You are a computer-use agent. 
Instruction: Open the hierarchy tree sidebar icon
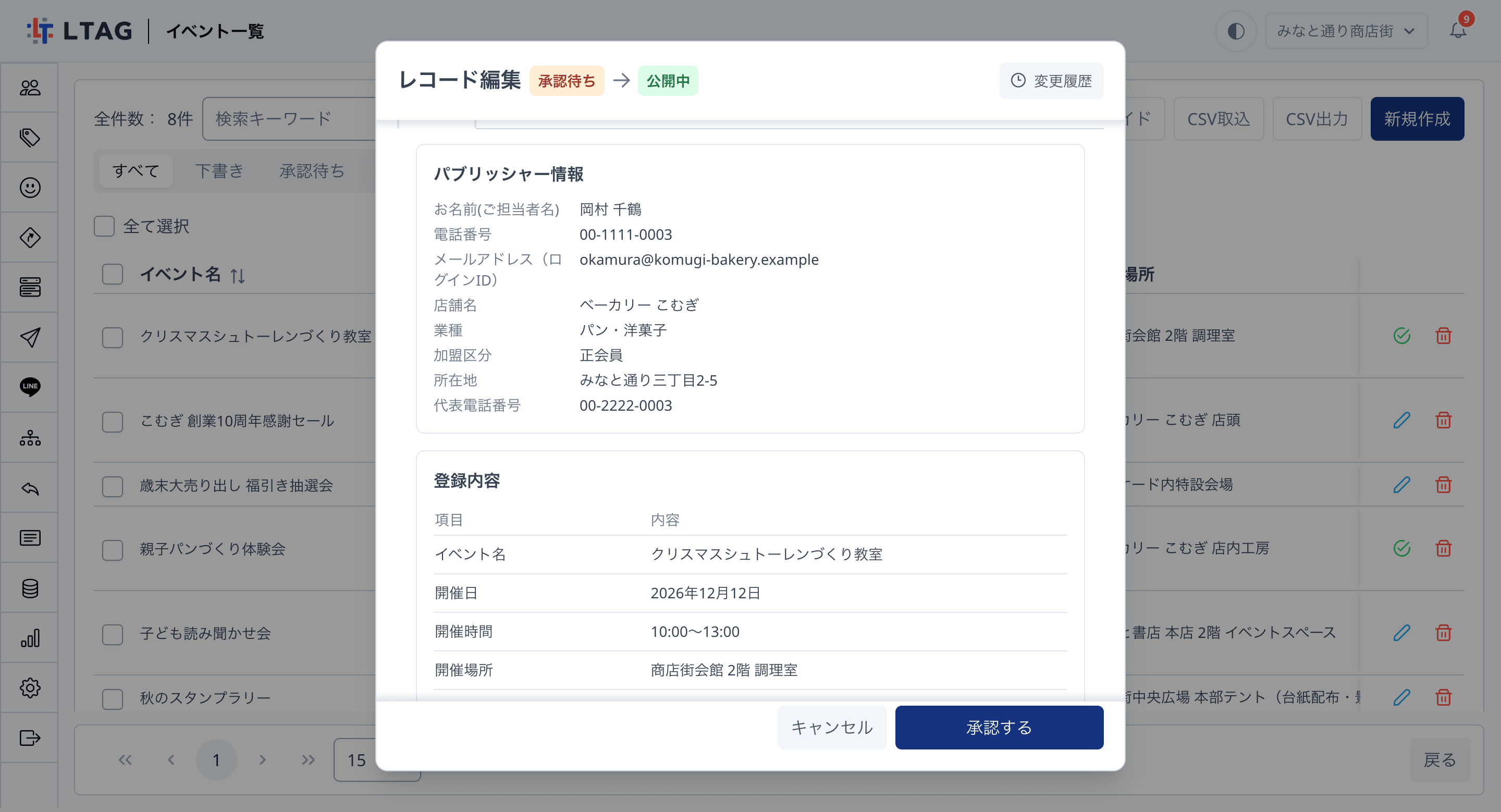pos(30,437)
